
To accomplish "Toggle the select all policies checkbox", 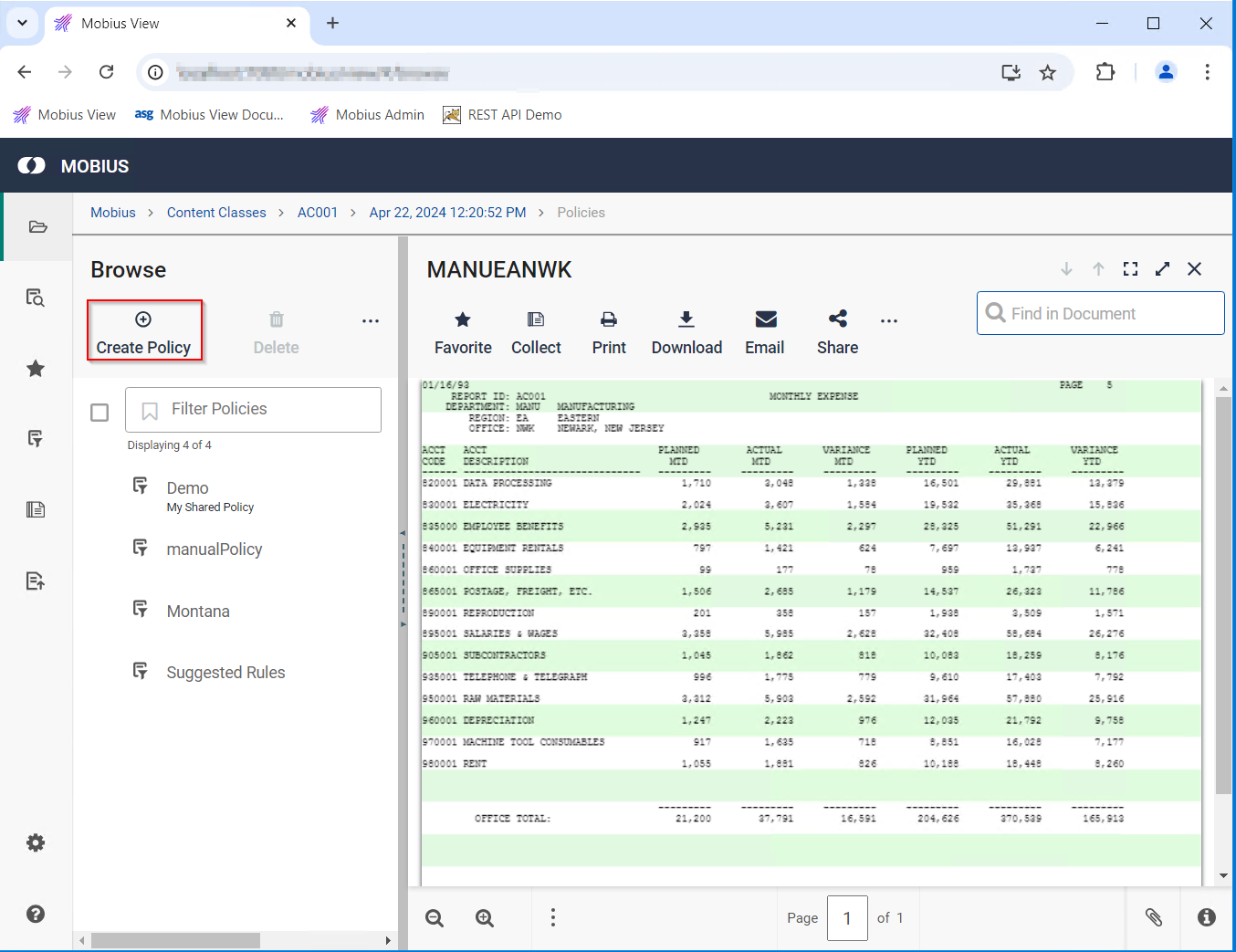I will [100, 413].
